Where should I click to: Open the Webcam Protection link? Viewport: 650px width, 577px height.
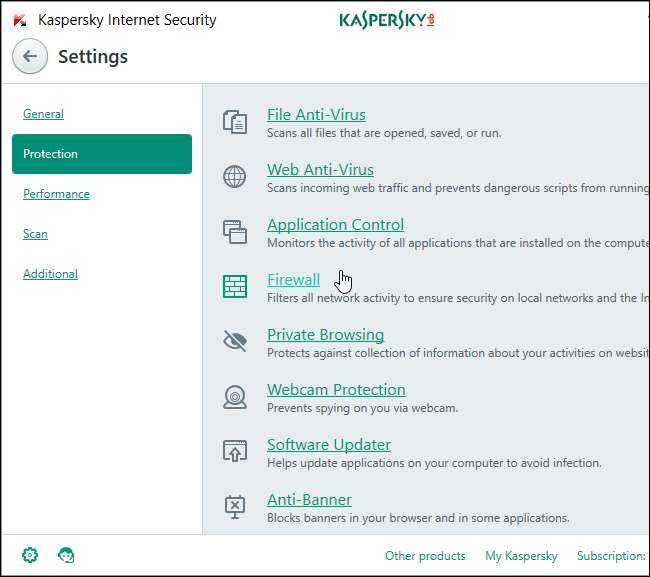point(336,390)
